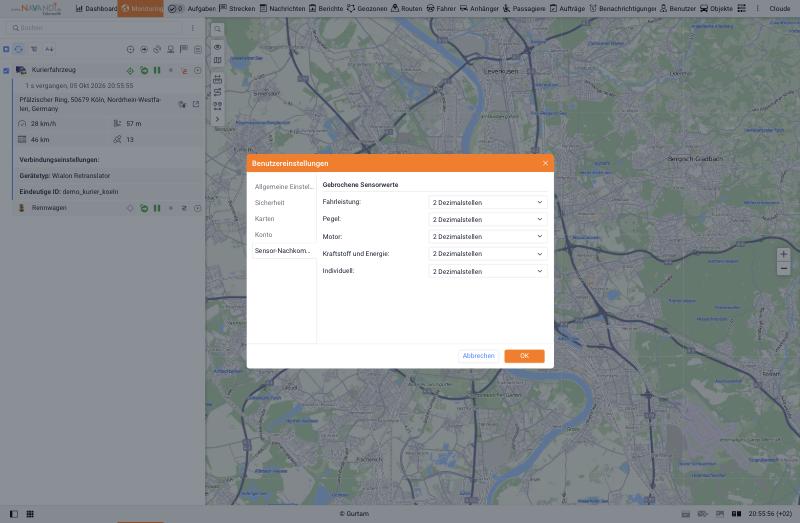800x523 pixels.
Task: Expand the map toolbar chevron
Action: point(217,119)
